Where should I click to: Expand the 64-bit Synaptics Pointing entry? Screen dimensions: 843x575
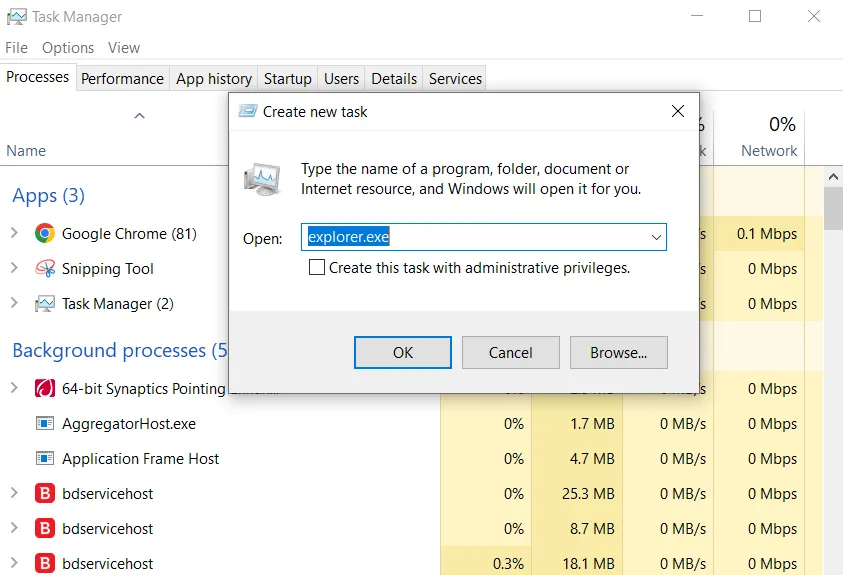click(x=15, y=387)
